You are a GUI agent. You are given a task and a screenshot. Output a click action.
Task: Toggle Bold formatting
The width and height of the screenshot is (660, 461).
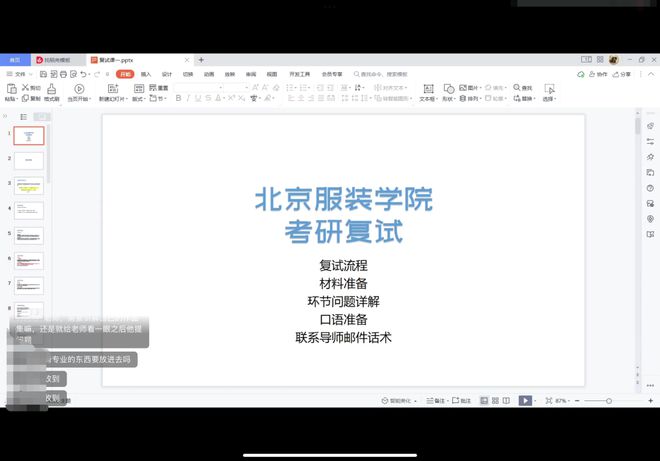coord(178,98)
